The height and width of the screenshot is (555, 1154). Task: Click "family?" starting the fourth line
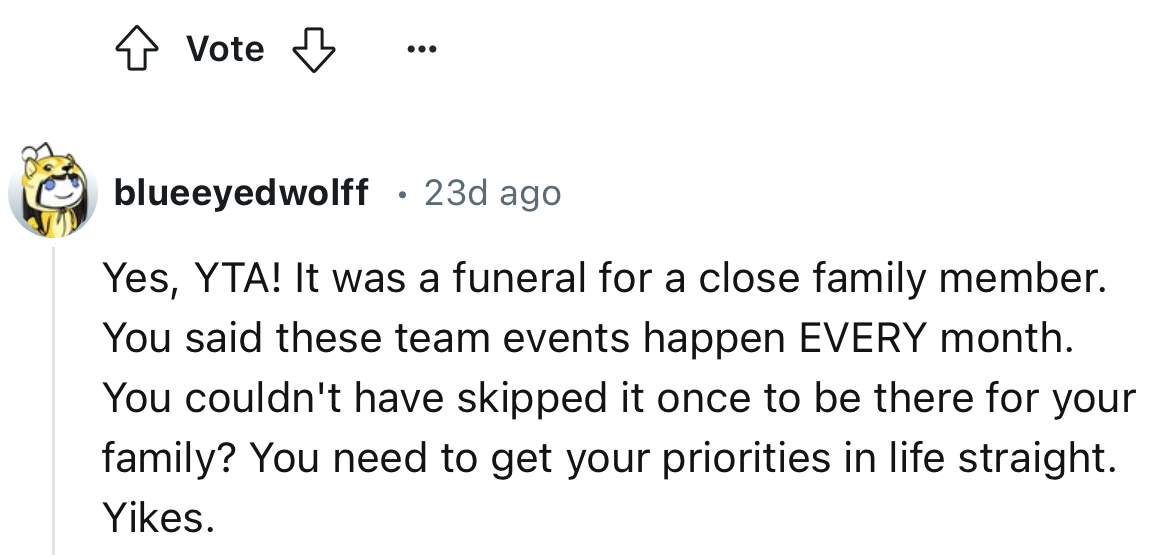coord(167,457)
